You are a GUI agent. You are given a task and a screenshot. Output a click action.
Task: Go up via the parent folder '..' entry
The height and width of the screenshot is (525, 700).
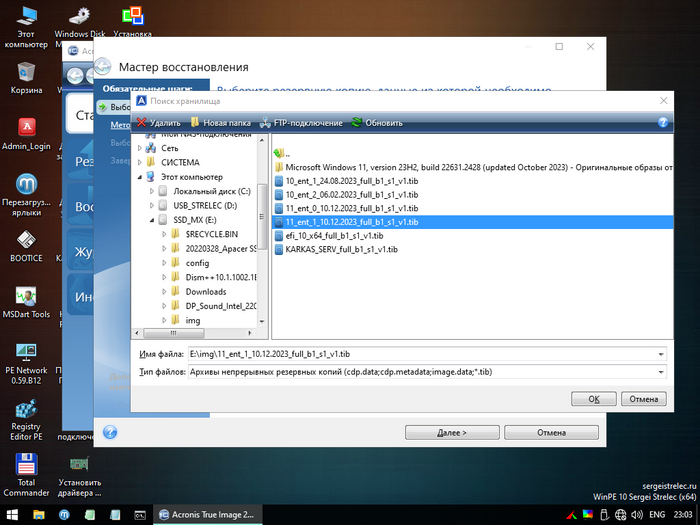pos(282,154)
